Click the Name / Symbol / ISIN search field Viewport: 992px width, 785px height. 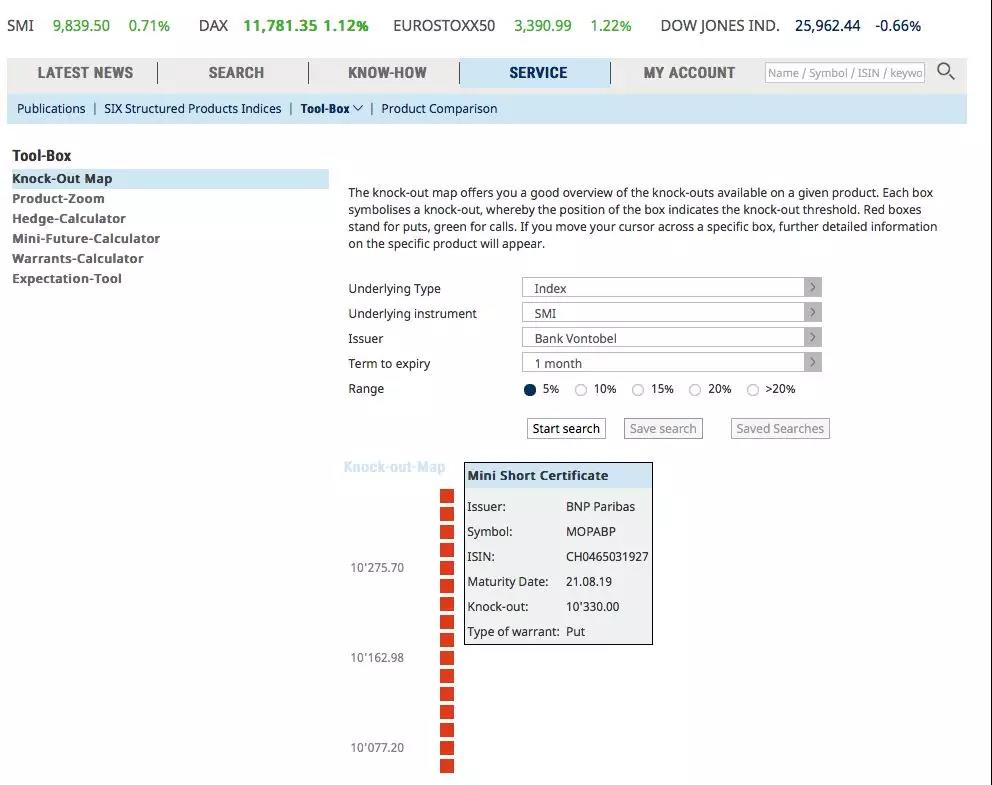(x=845, y=73)
